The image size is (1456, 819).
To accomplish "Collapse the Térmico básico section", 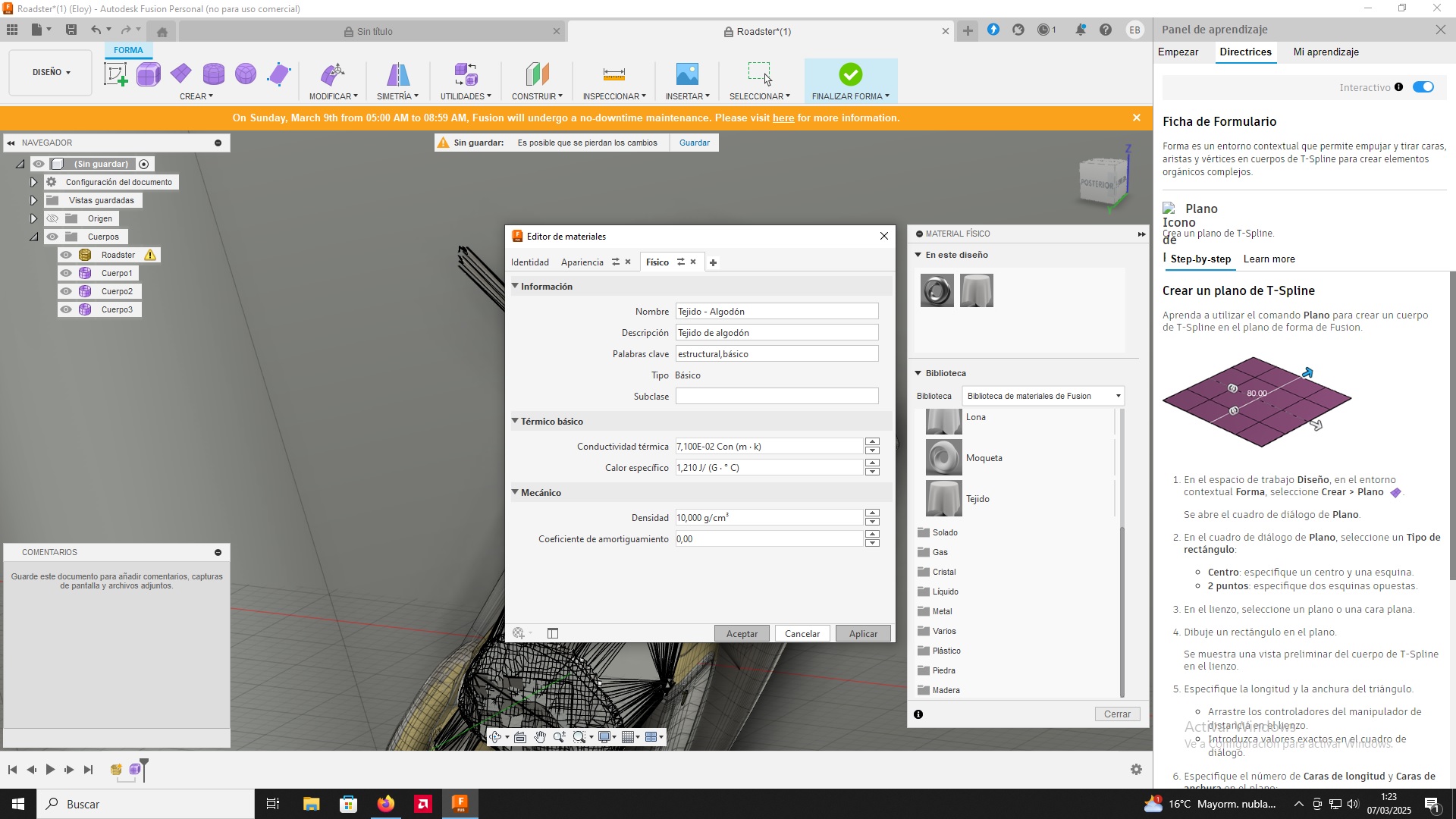I will (x=515, y=421).
